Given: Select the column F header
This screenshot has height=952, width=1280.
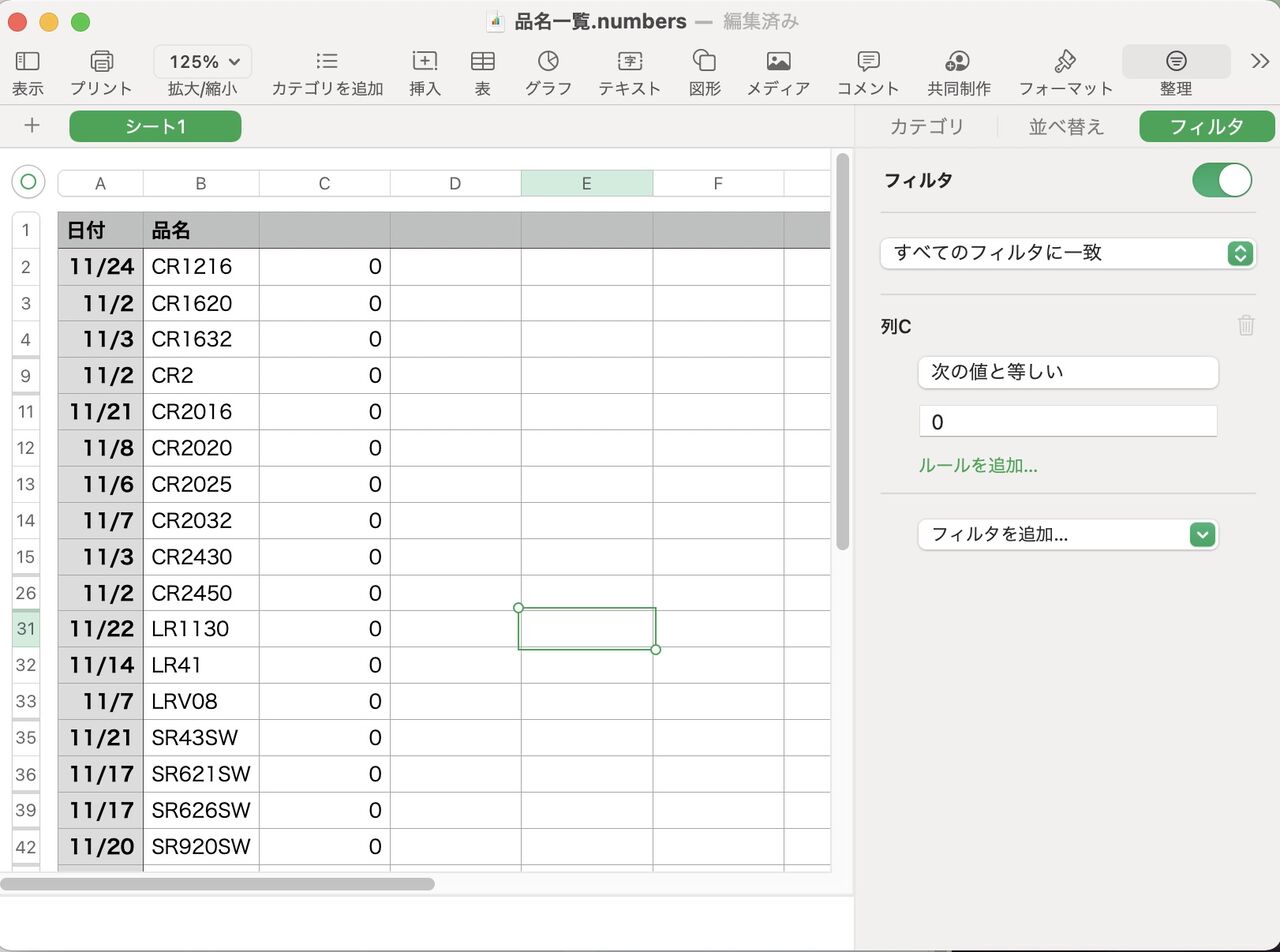Looking at the screenshot, I should 718,183.
